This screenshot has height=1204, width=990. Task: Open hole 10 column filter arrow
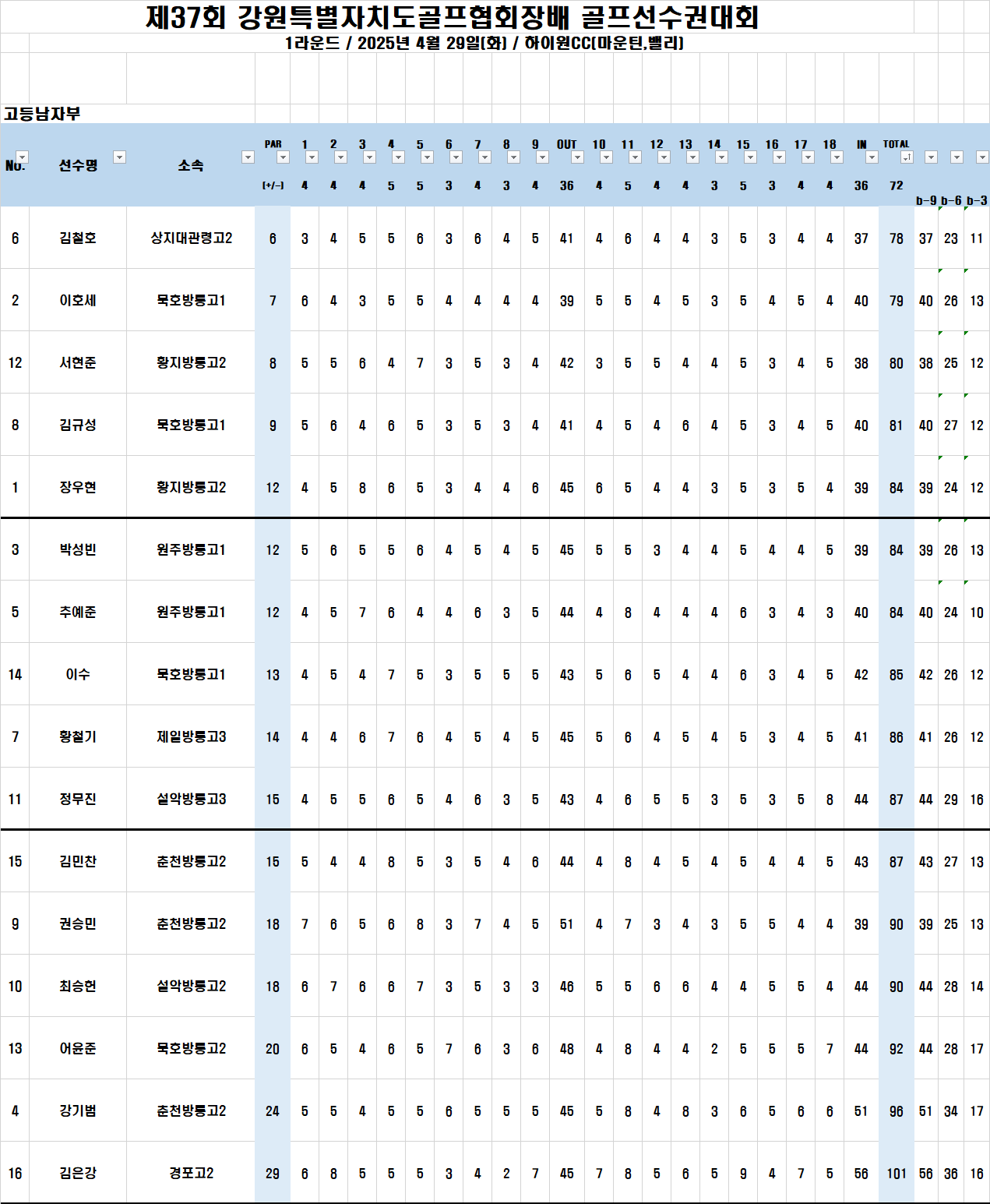[607, 157]
